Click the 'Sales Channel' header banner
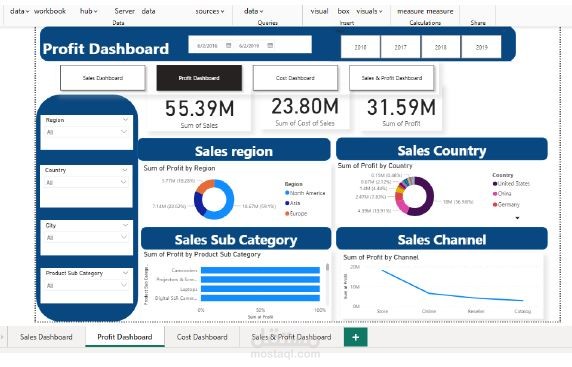The image size is (572, 367). [x=442, y=239]
